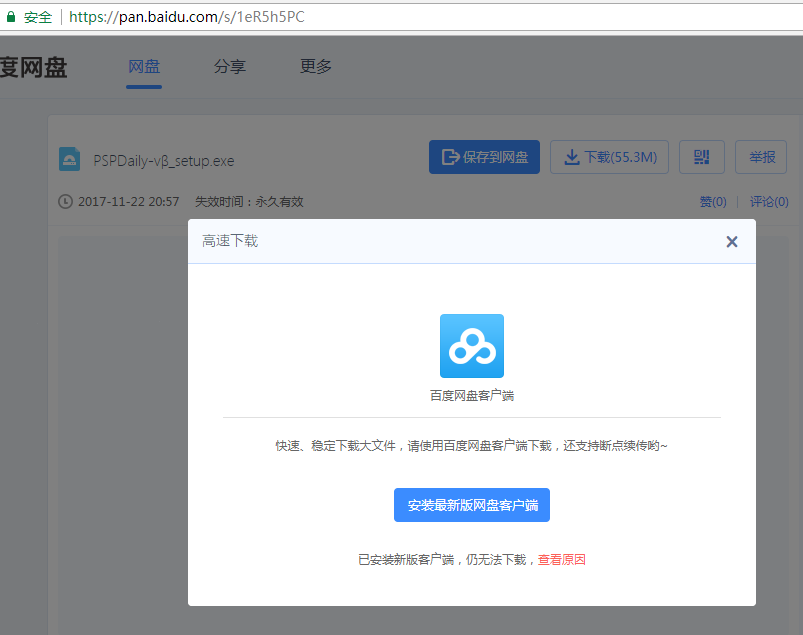Screen dimensions: 803x635
Task: Click the 赞(0) like link
Action: 713,202
